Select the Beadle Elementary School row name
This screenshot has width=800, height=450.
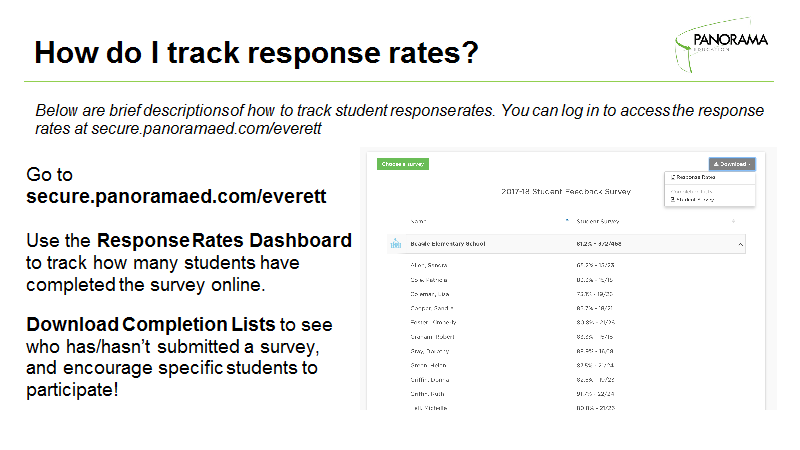(x=447, y=244)
